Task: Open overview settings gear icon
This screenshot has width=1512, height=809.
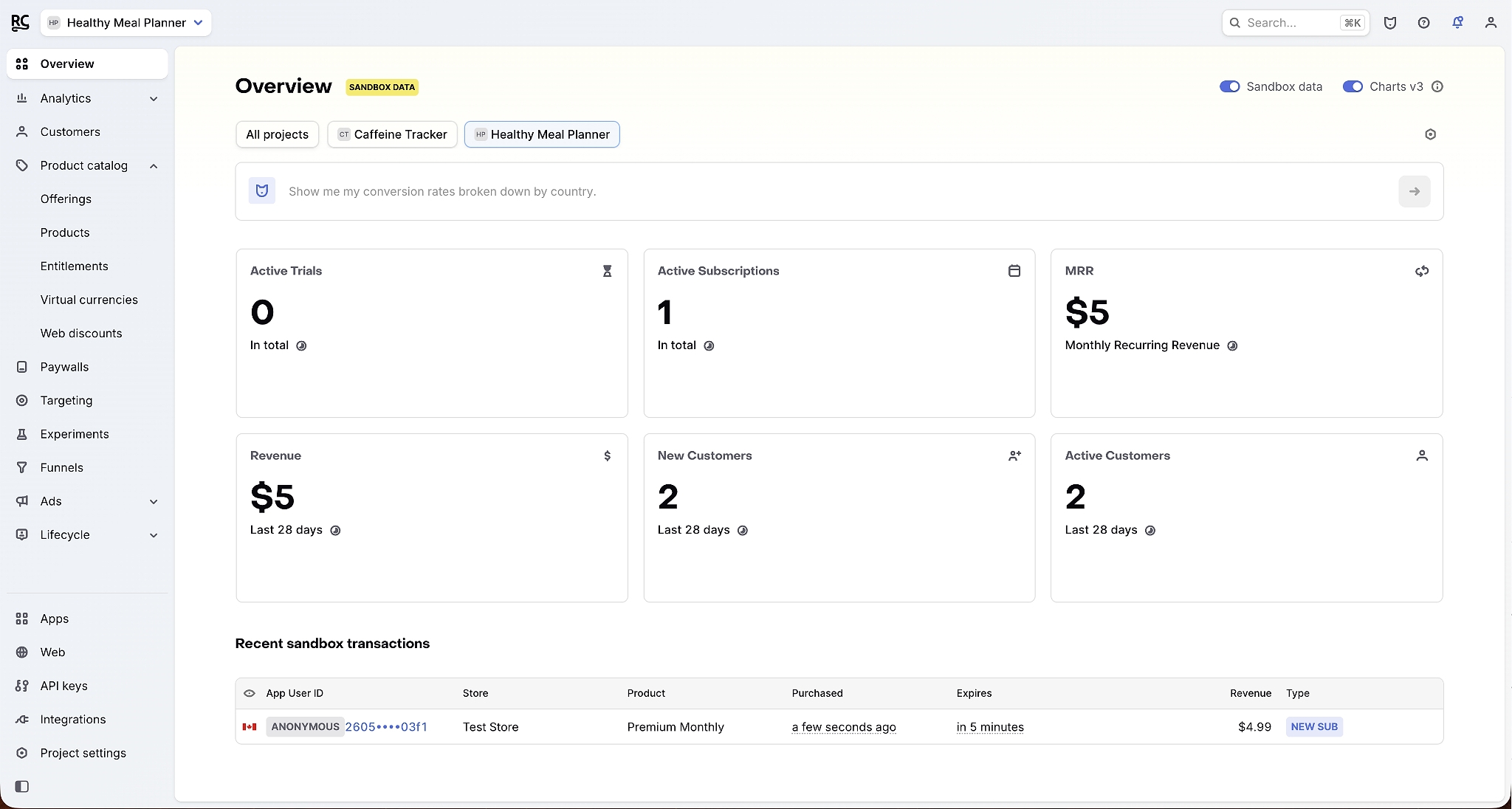Action: tap(1430, 134)
